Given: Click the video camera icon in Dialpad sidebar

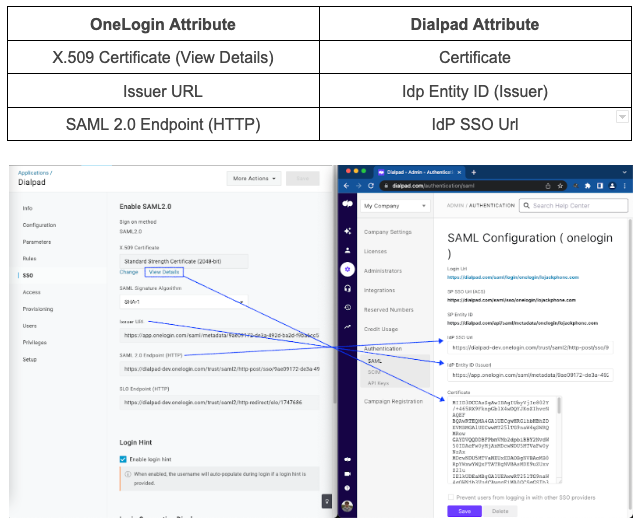Looking at the screenshot, I should (347, 474).
